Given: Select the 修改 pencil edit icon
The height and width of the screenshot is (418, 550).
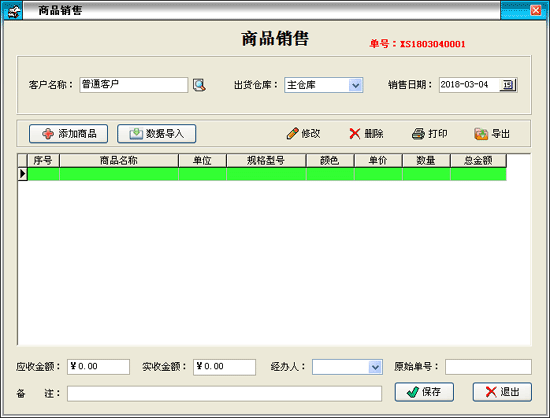Looking at the screenshot, I should tap(293, 134).
